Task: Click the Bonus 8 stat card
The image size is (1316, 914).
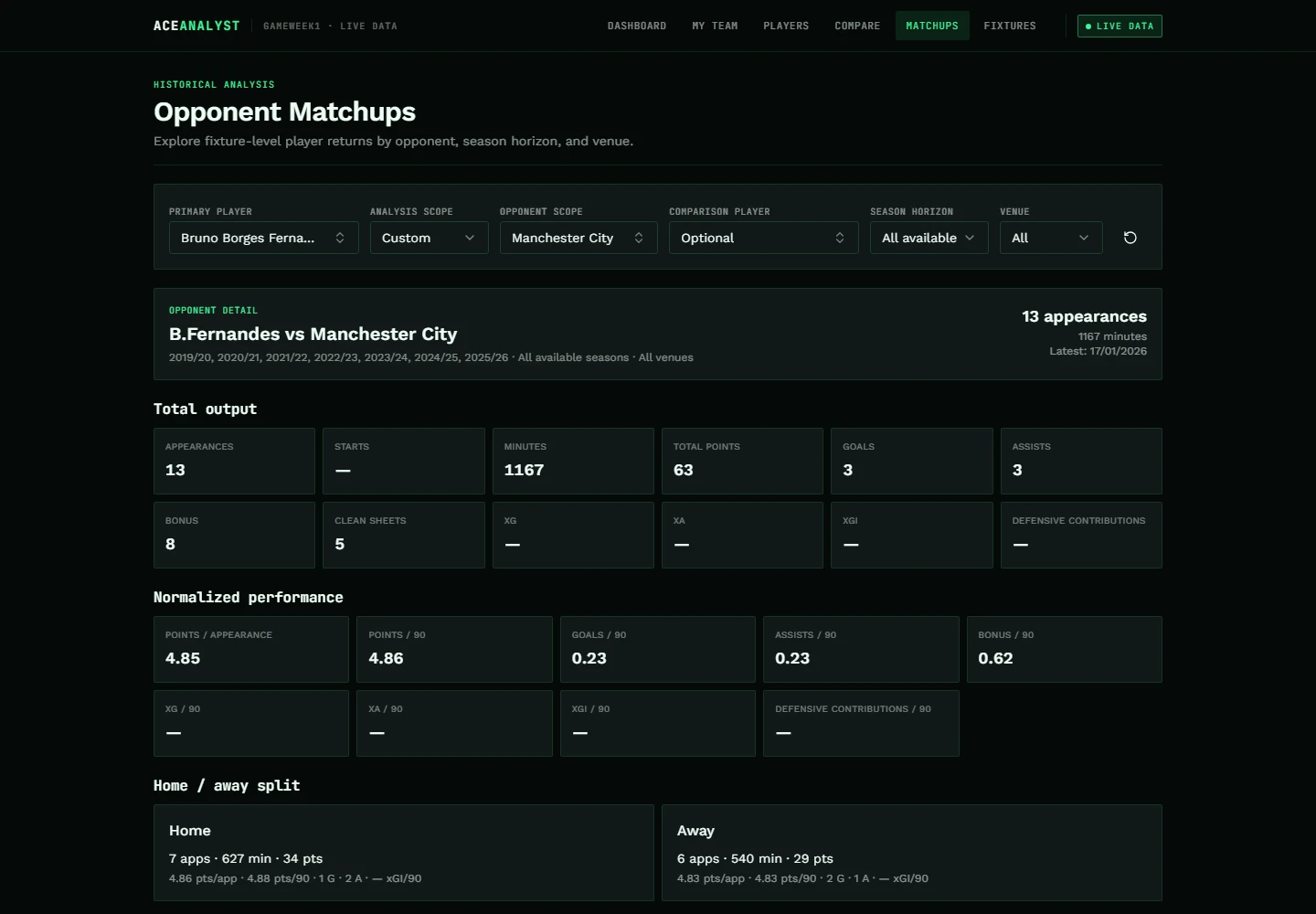Action: [x=234, y=535]
